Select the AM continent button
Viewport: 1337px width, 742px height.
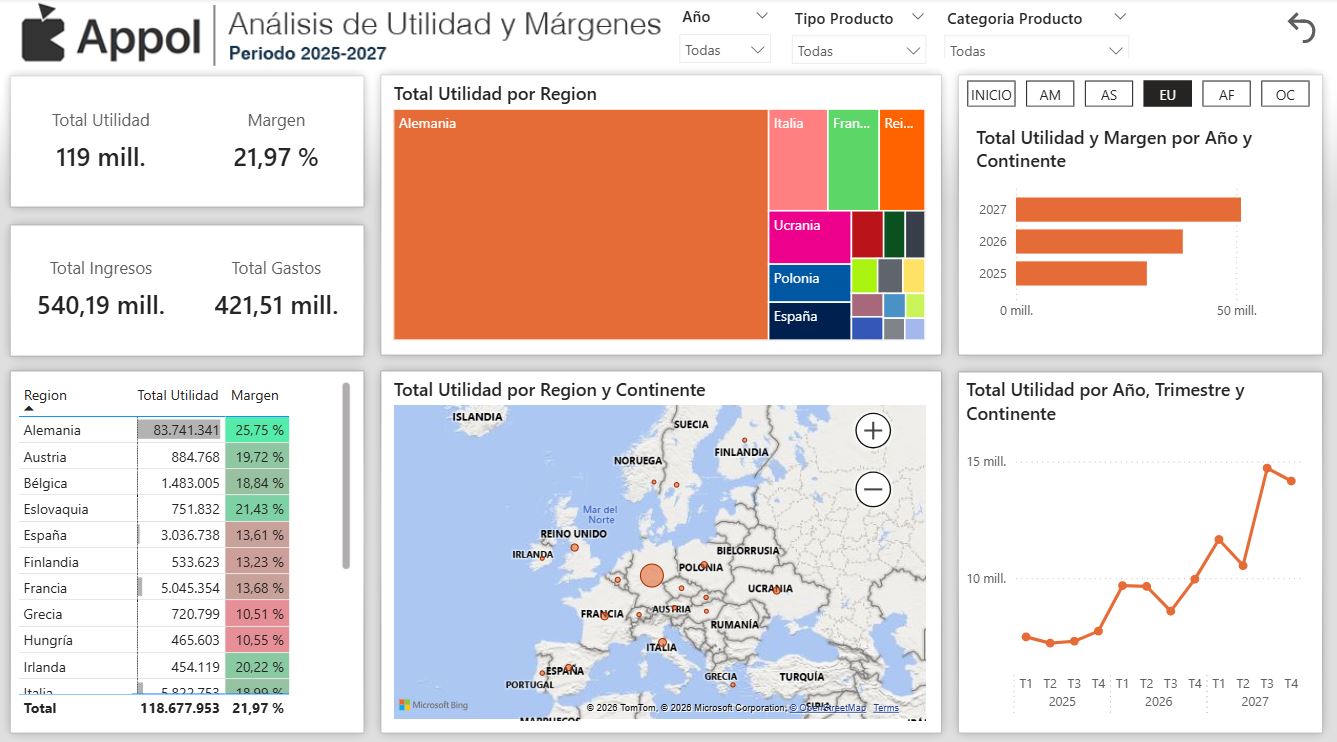1050,94
